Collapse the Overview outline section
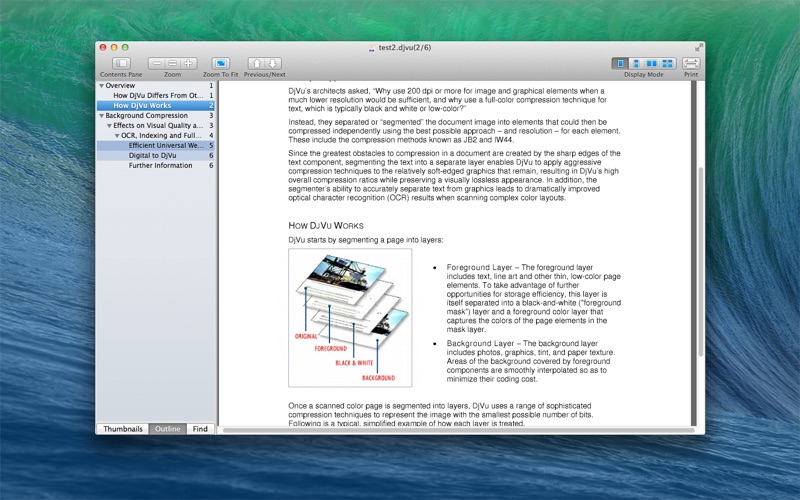 pyautogui.click(x=101, y=86)
